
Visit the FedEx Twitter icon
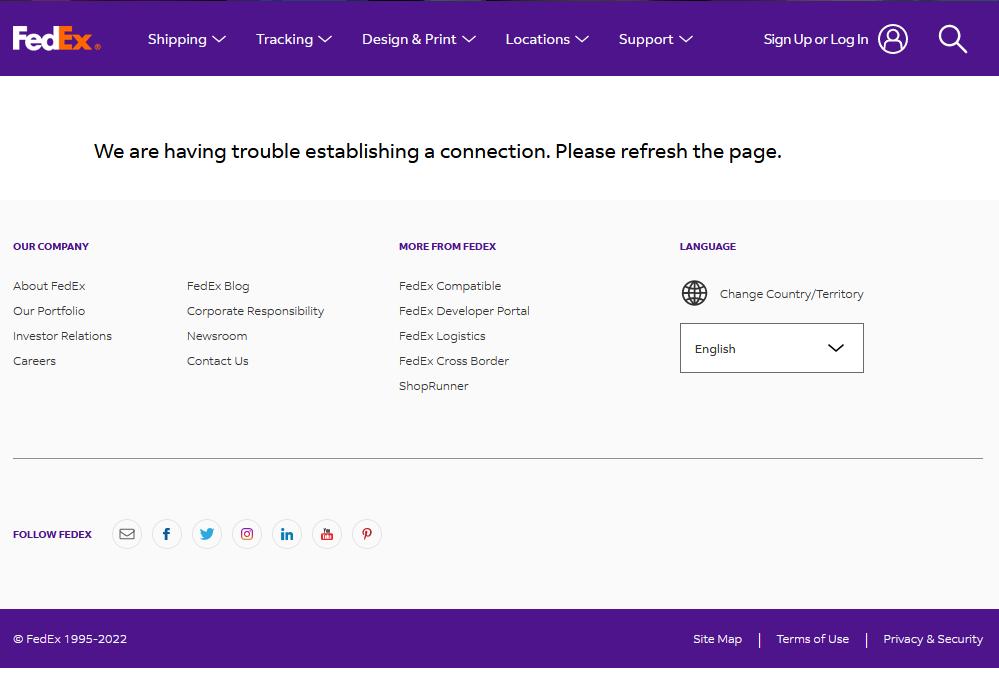point(207,534)
